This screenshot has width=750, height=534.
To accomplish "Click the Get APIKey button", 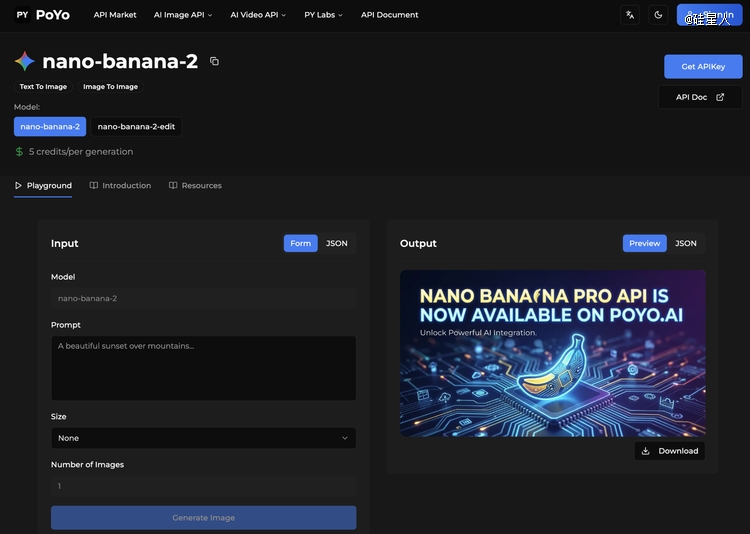I will click(x=703, y=67).
